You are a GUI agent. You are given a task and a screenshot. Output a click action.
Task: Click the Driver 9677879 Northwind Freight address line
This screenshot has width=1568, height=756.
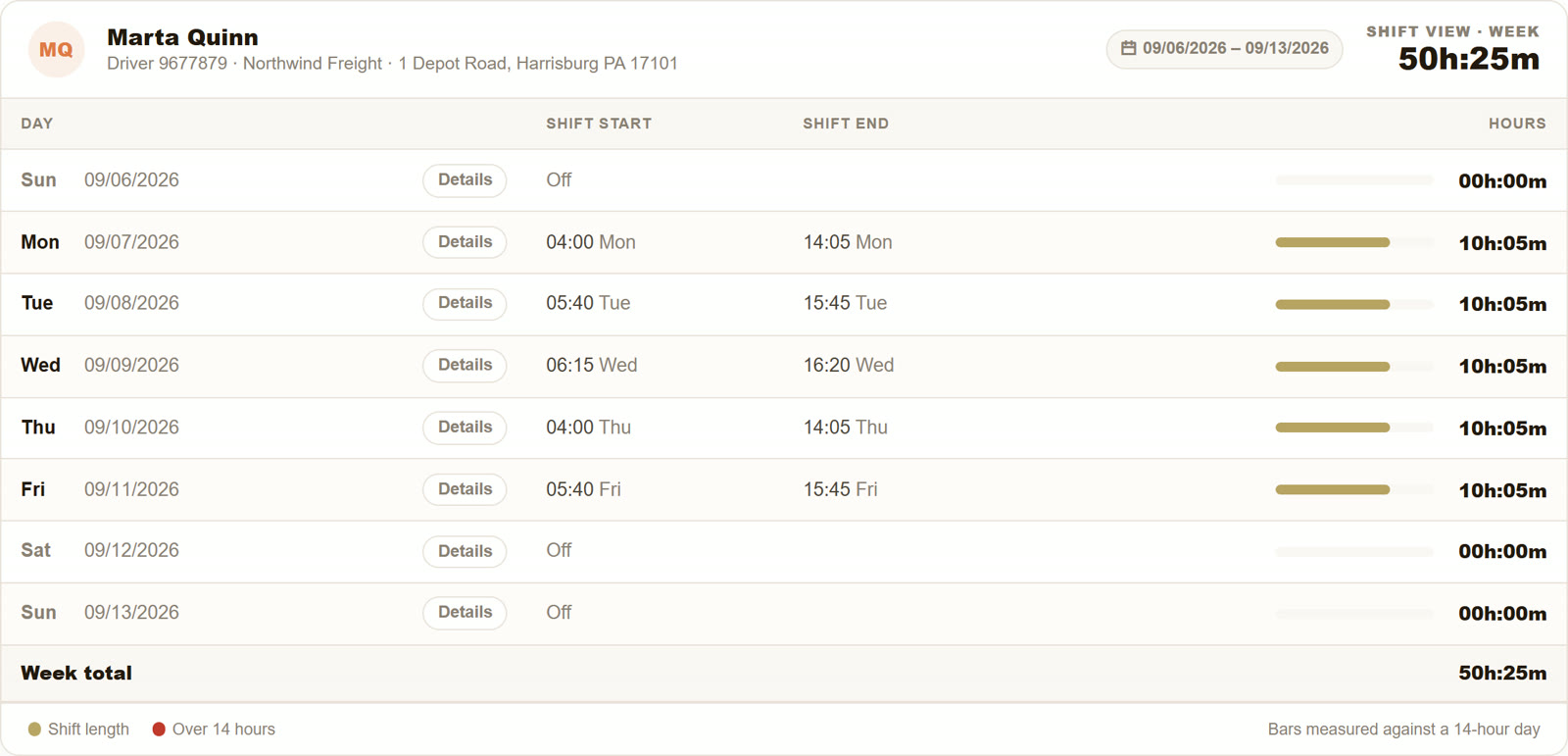(x=392, y=64)
